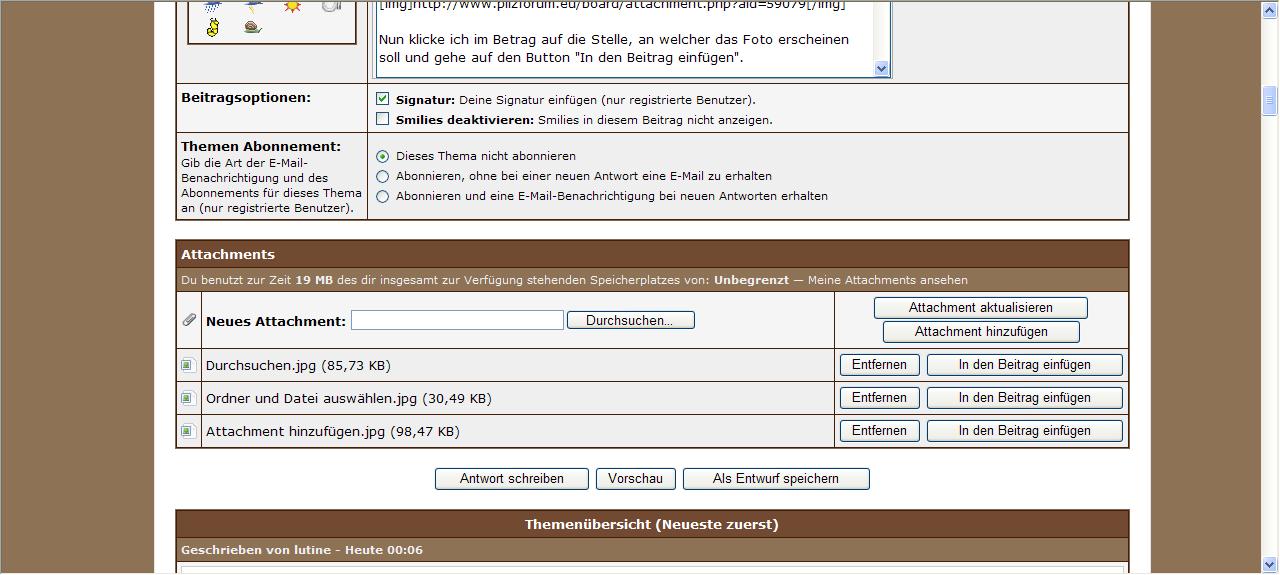Click the paperclip attachment icon
Screen dimensions: 1280x575
click(189, 320)
